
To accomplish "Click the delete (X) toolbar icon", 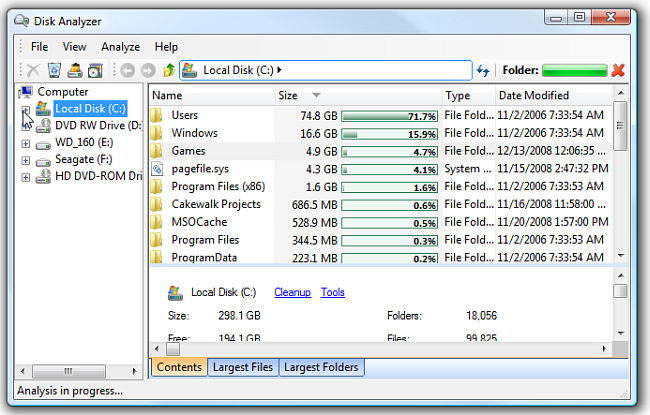I will [32, 71].
